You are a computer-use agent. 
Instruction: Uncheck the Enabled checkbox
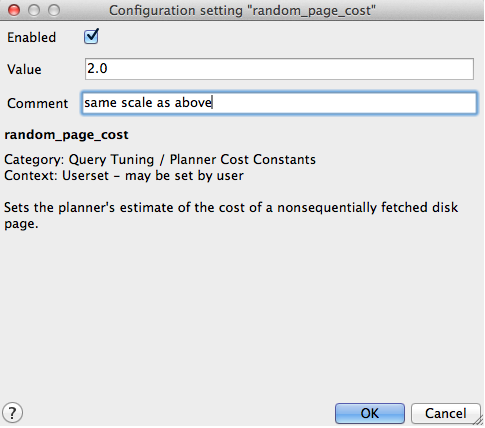pyautogui.click(x=91, y=37)
